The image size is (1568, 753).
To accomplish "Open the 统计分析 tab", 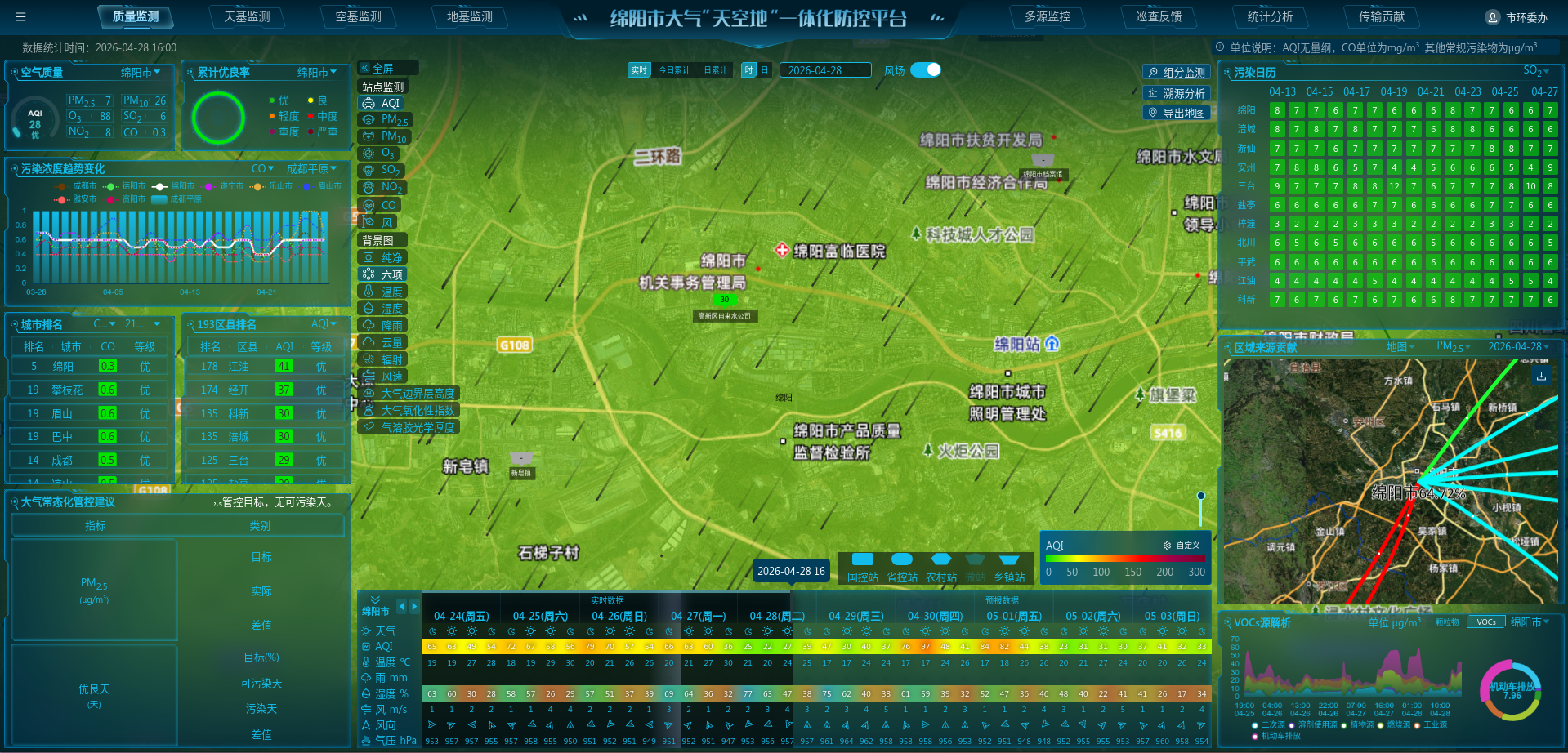I will [x=1270, y=16].
